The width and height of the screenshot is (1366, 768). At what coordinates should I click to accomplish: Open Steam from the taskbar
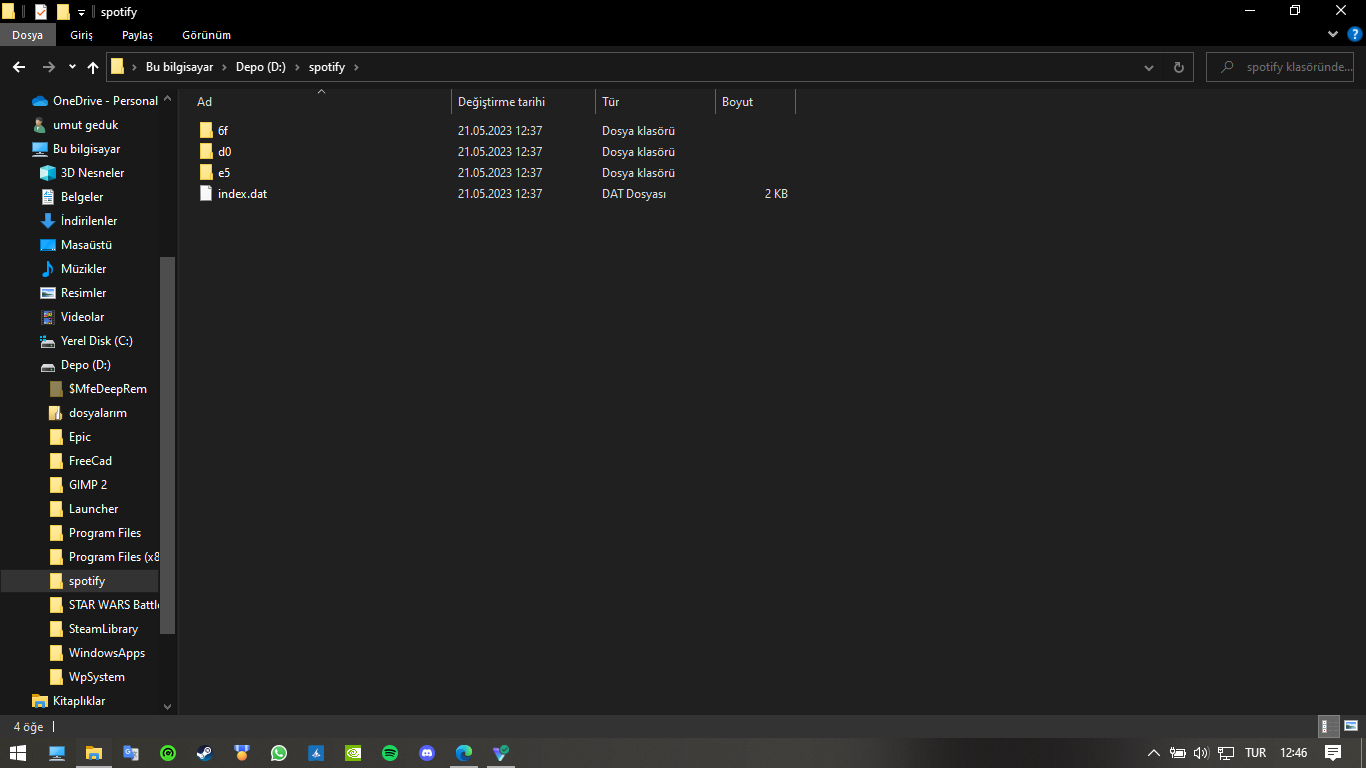click(204, 753)
